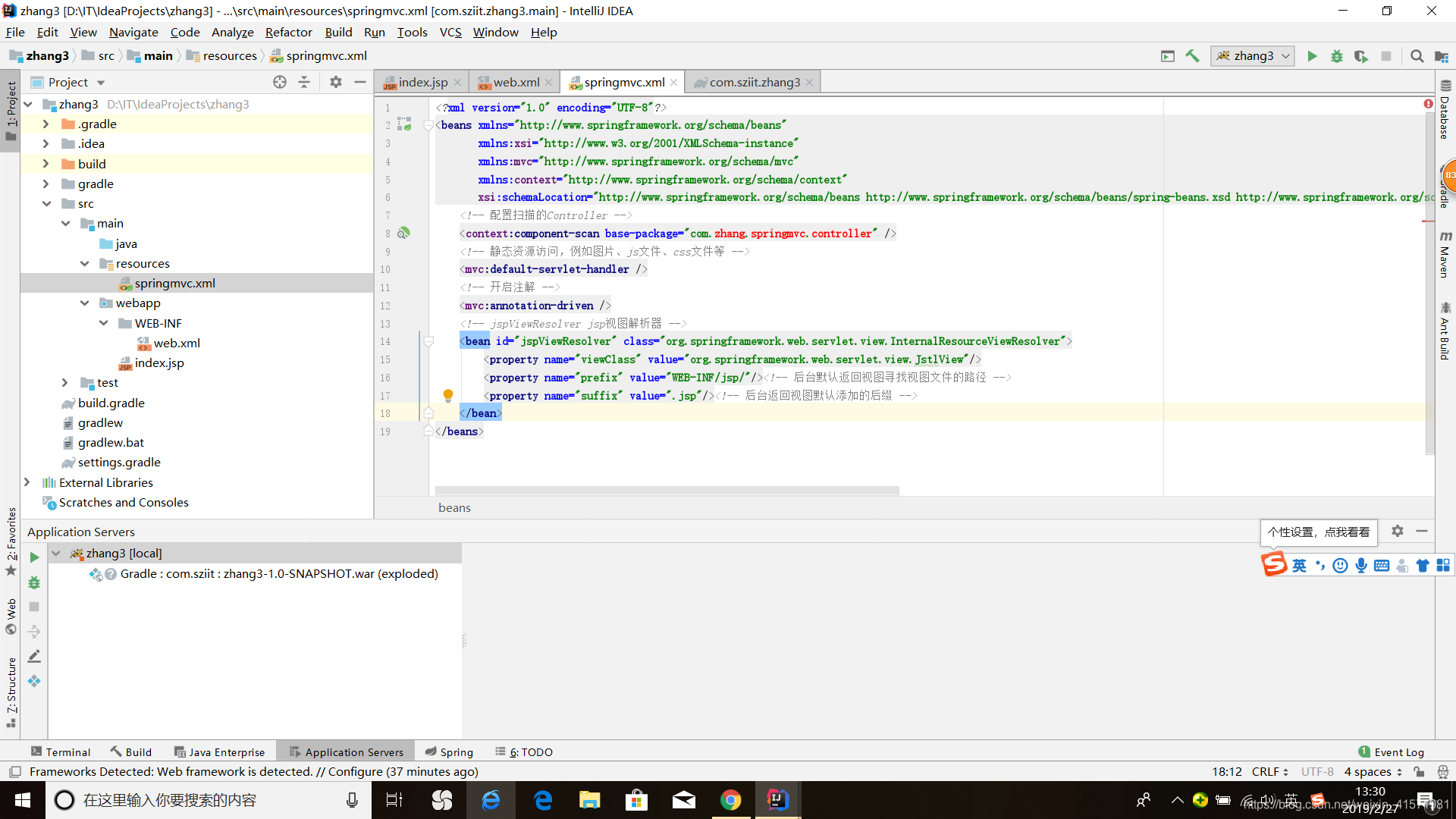Open File Explorer from the taskbar
The width and height of the screenshot is (1456, 819).
pos(589,800)
